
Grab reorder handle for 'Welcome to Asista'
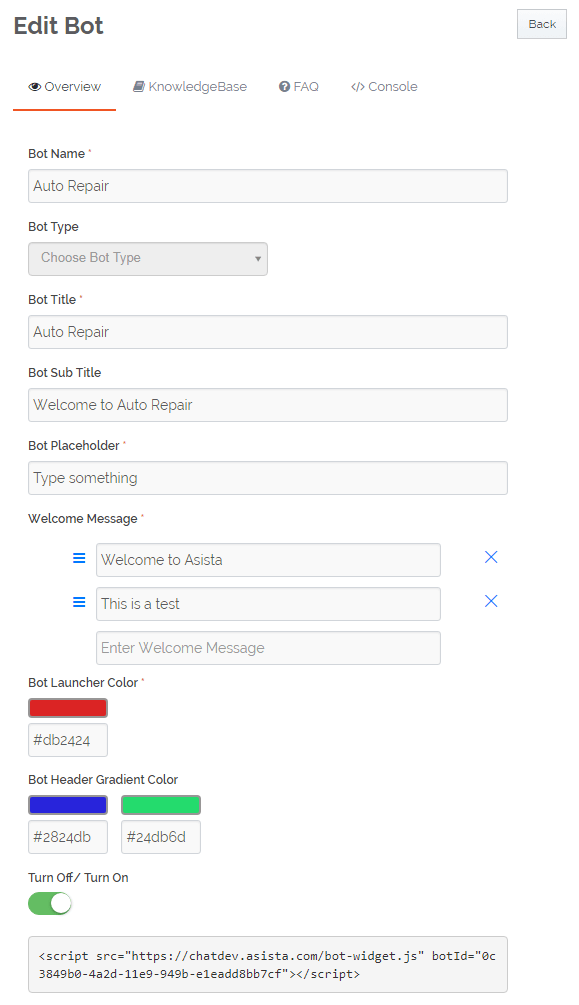click(x=79, y=558)
